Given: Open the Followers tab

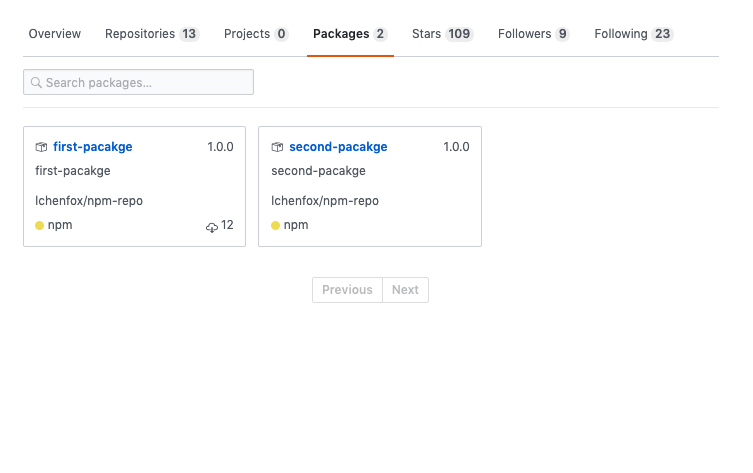Looking at the screenshot, I should 534,34.
